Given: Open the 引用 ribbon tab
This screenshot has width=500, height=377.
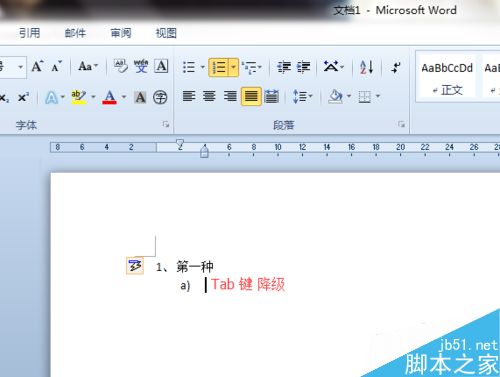Looking at the screenshot, I should pyautogui.click(x=29, y=33).
